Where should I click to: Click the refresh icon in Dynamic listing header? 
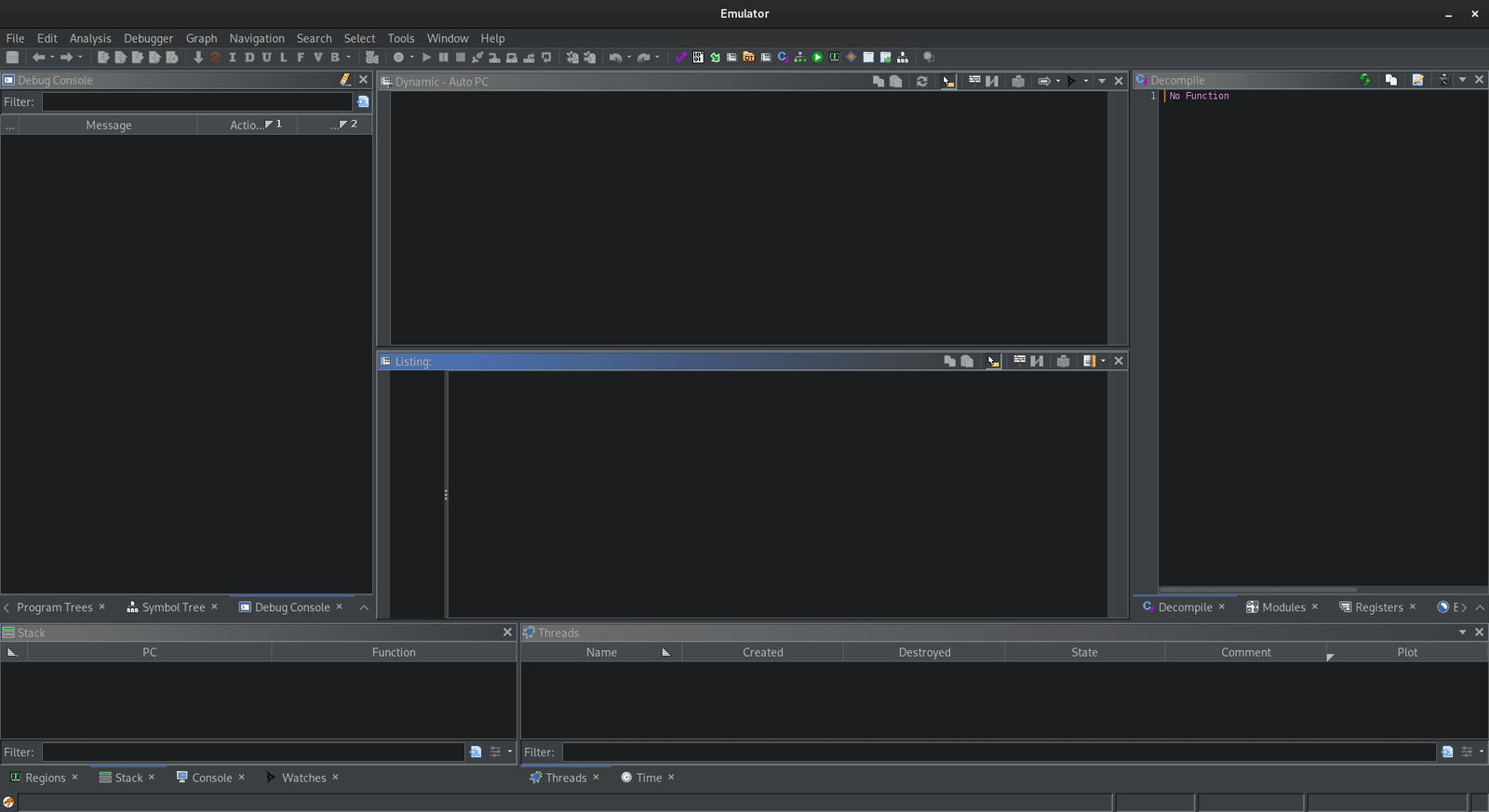pos(922,81)
